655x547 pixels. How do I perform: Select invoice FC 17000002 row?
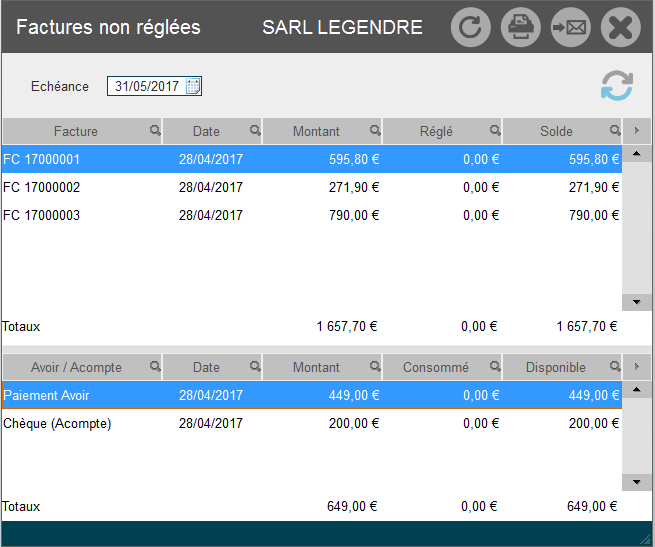[x=300, y=187]
